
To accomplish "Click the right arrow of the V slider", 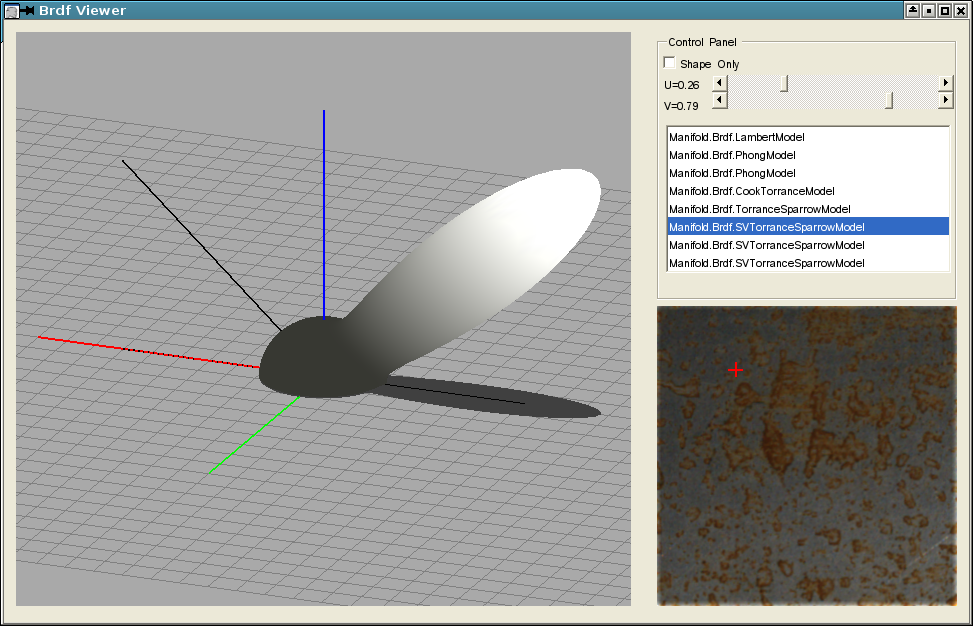I will (x=945, y=100).
